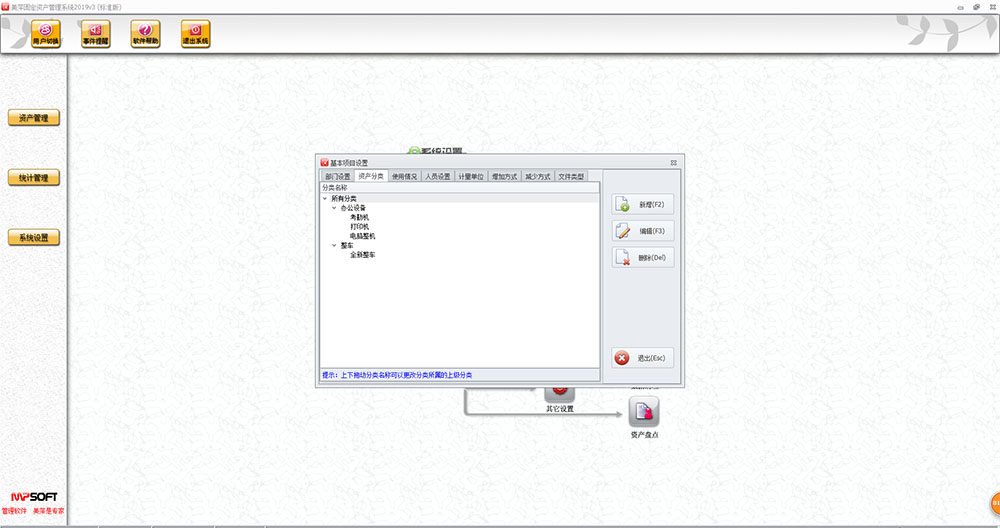Collapse the 所有分类 root tree node
Screen dimensions: 1000x528
pyautogui.click(x=325, y=199)
